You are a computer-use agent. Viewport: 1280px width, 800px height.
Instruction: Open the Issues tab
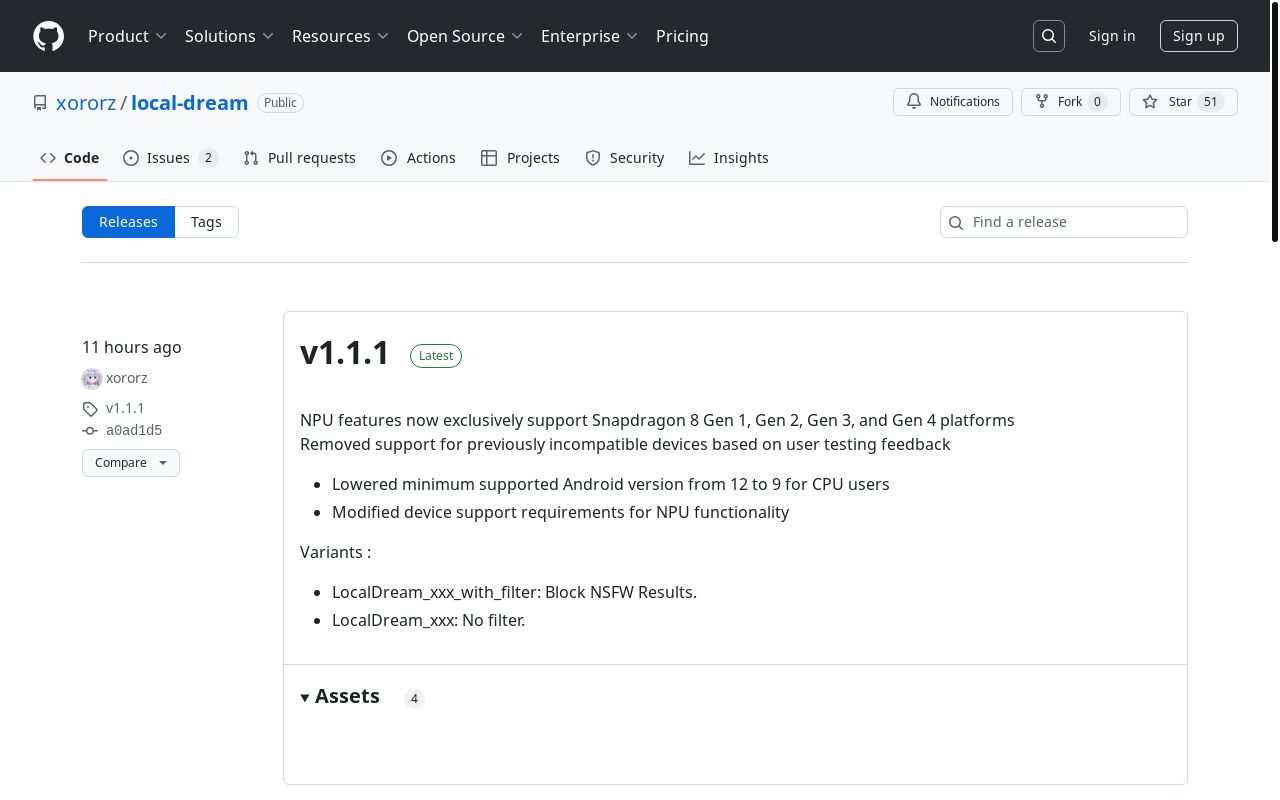pyautogui.click(x=169, y=158)
